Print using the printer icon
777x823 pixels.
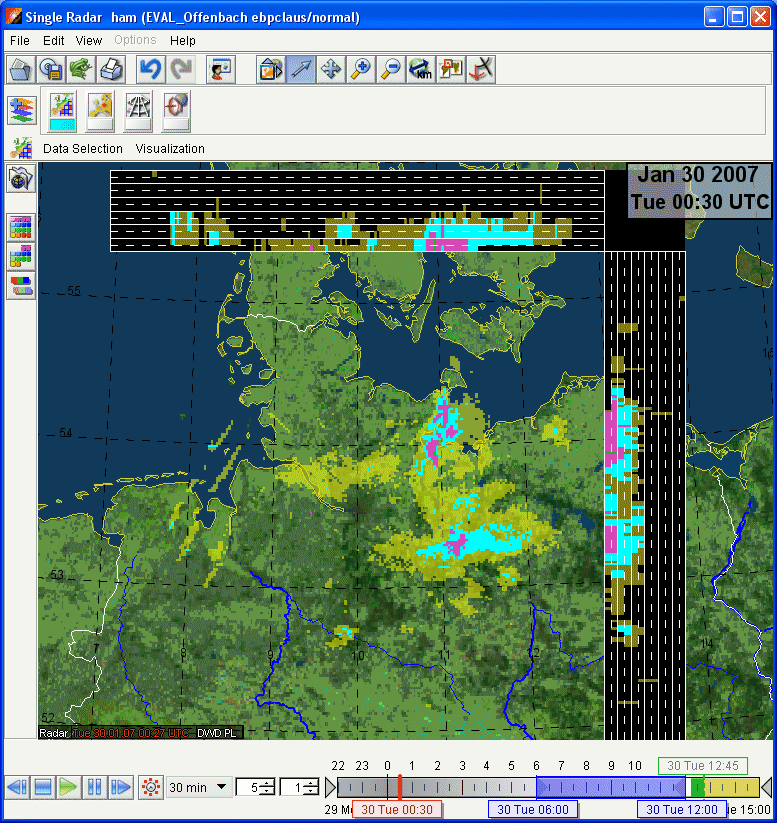tap(111, 69)
